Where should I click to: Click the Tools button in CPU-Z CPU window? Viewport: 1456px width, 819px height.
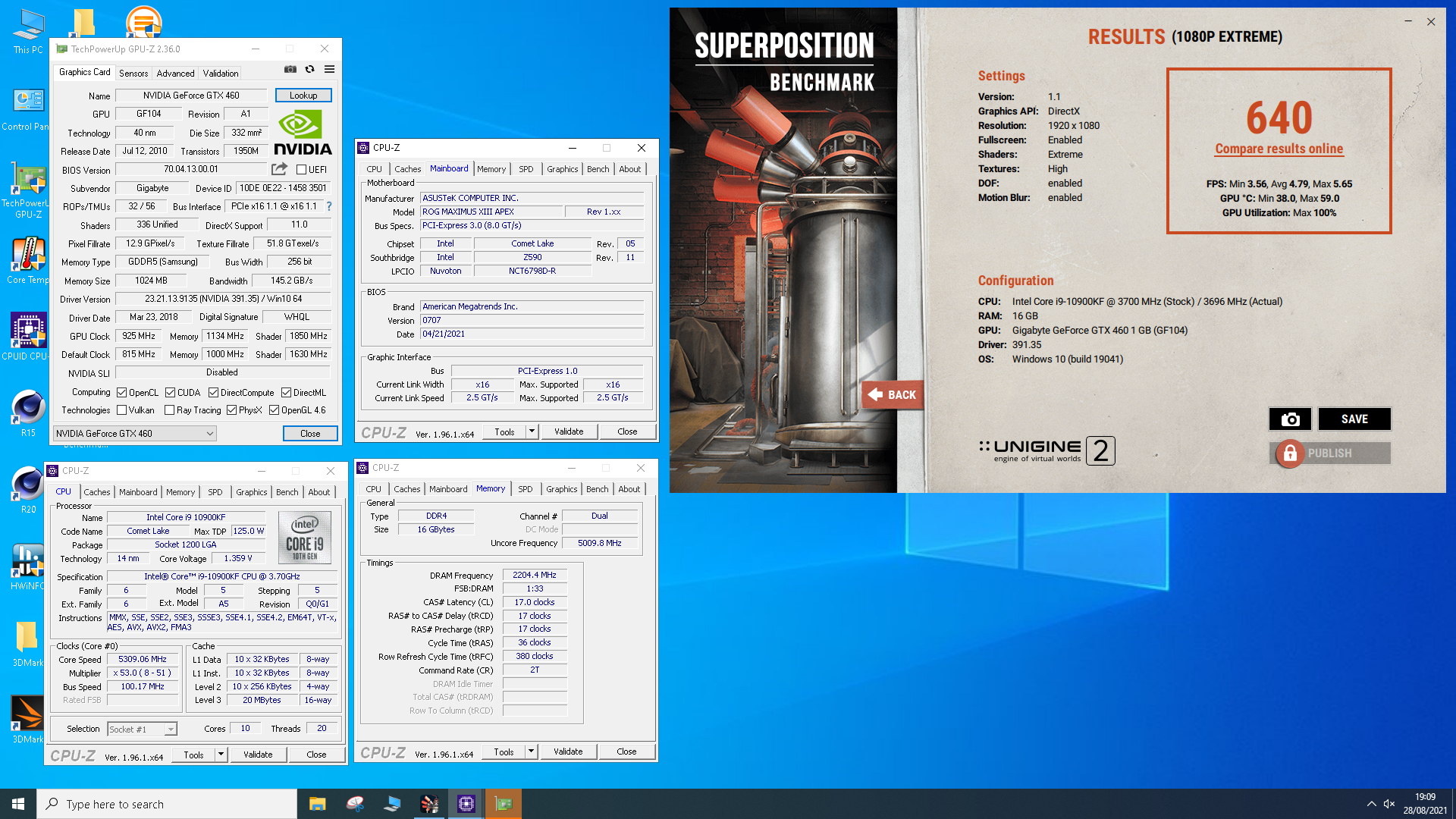193,755
